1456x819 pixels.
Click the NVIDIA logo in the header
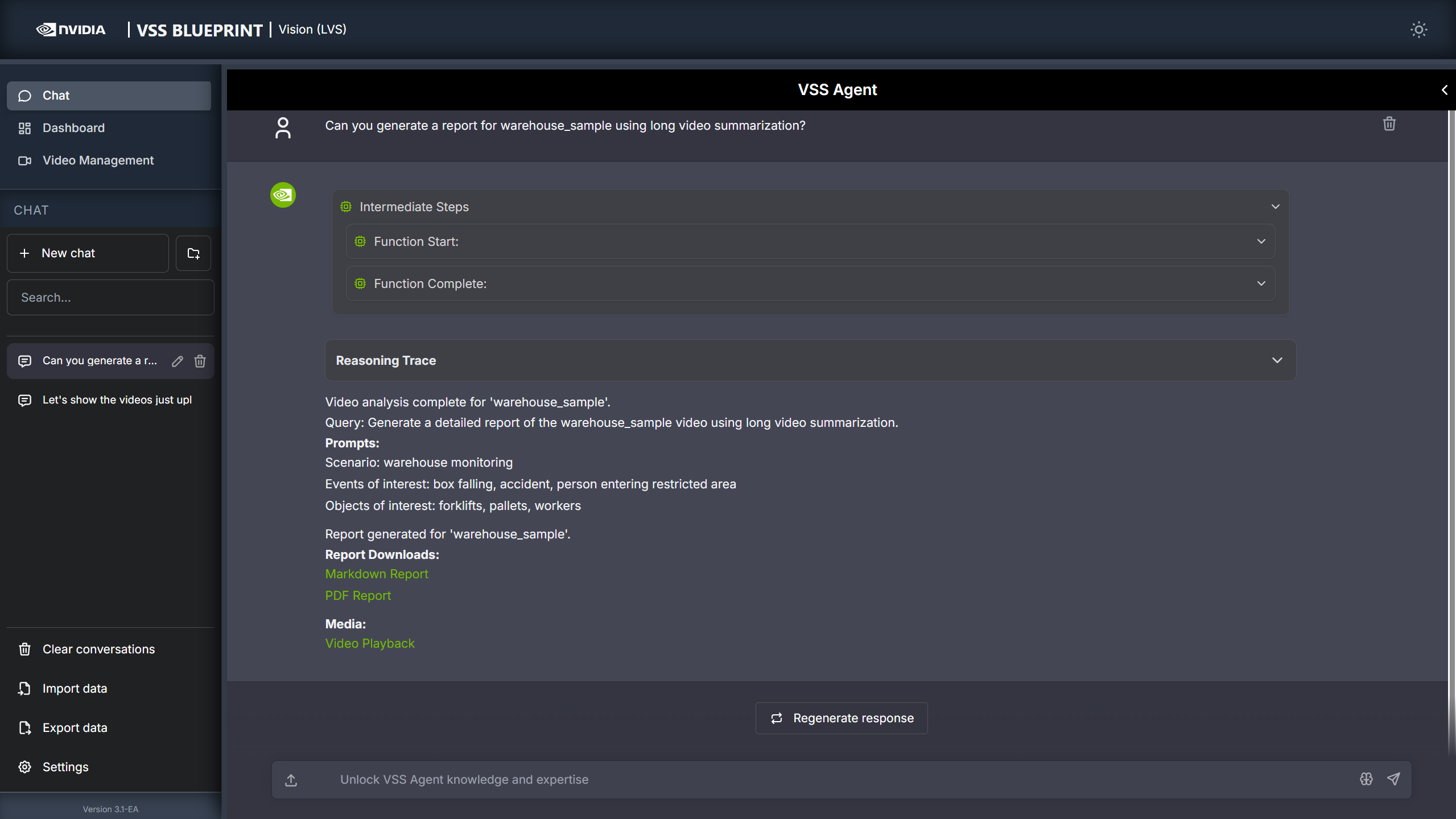coord(71,29)
